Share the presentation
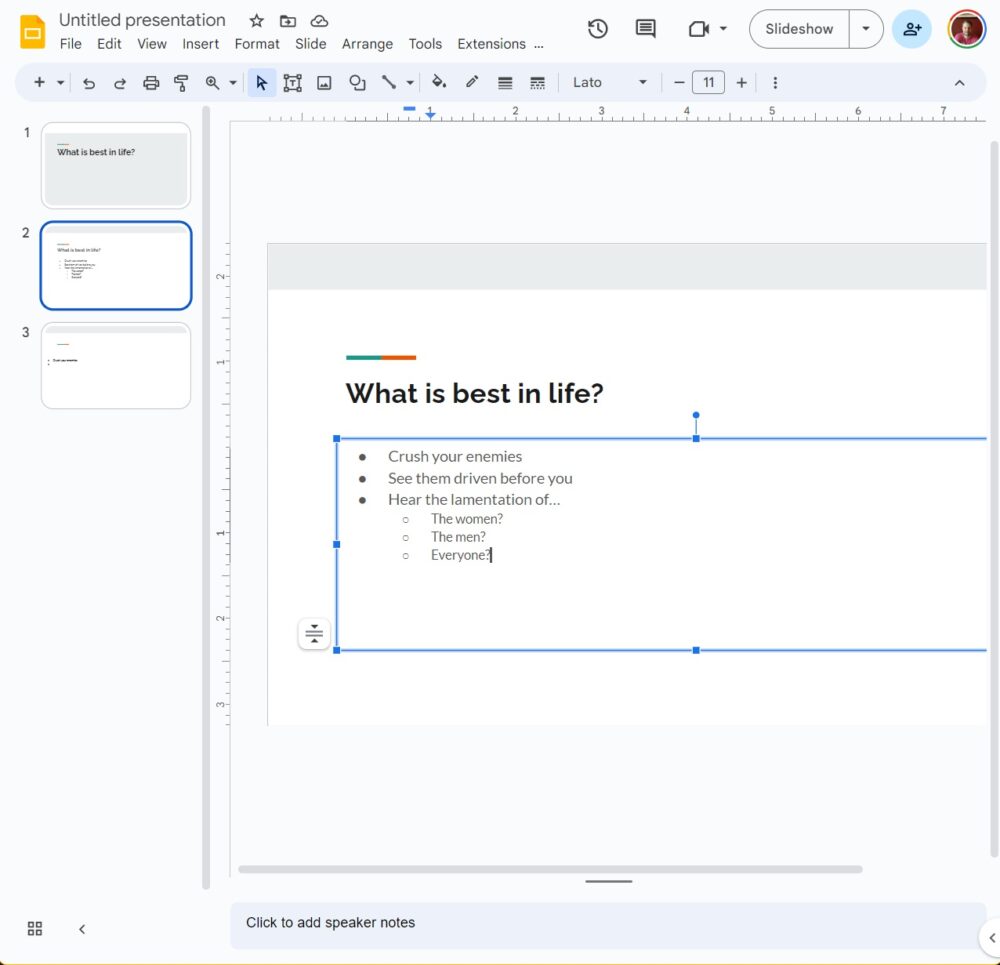 (x=912, y=29)
